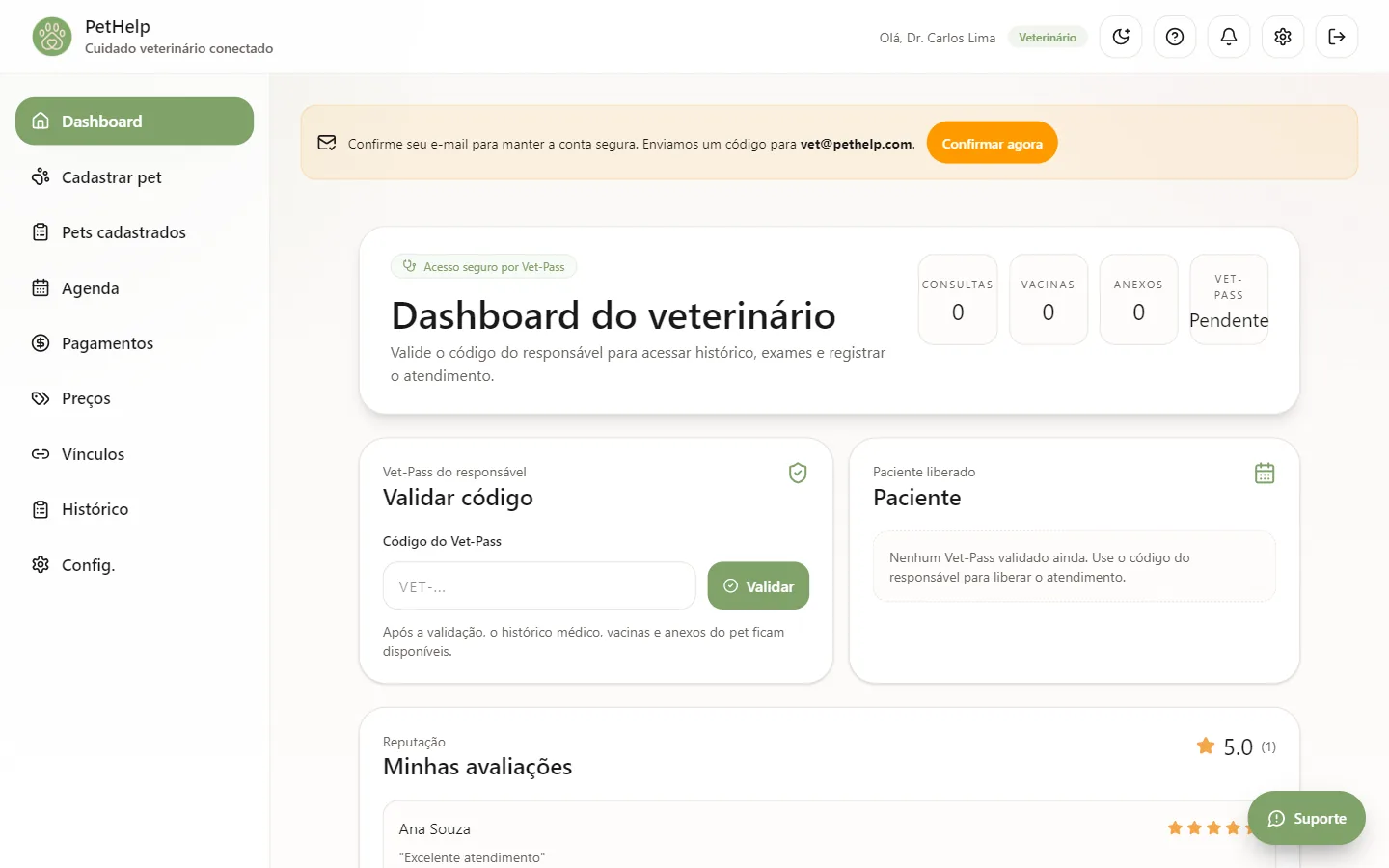Open Suporte chat button

1306,818
